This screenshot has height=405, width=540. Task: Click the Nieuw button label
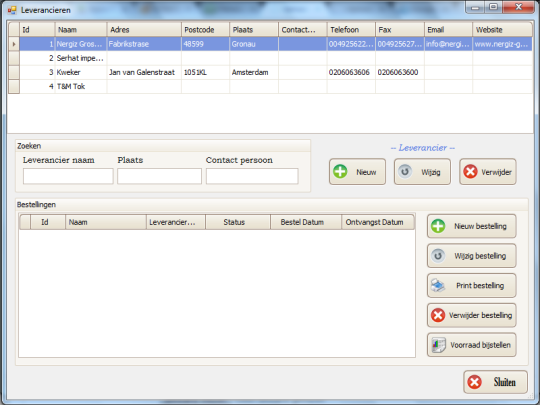click(x=366, y=172)
